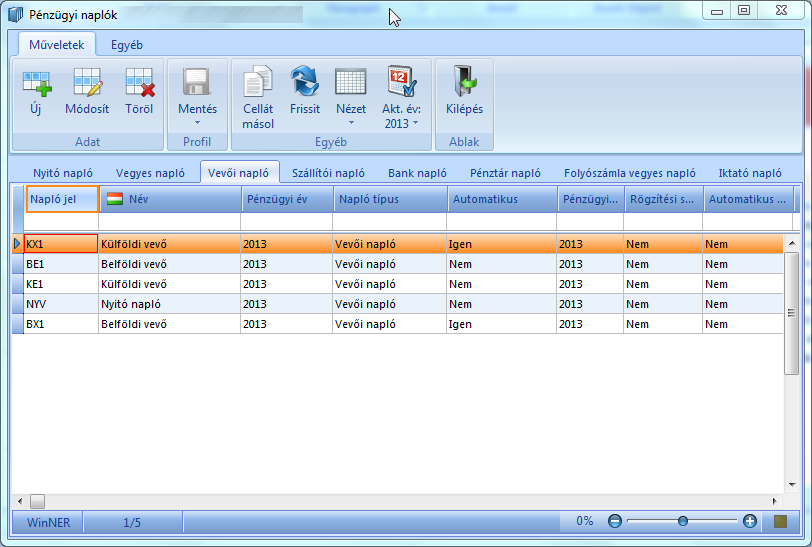812x547 pixels.
Task: Click the zoom out minus icon
Action: coord(615,521)
